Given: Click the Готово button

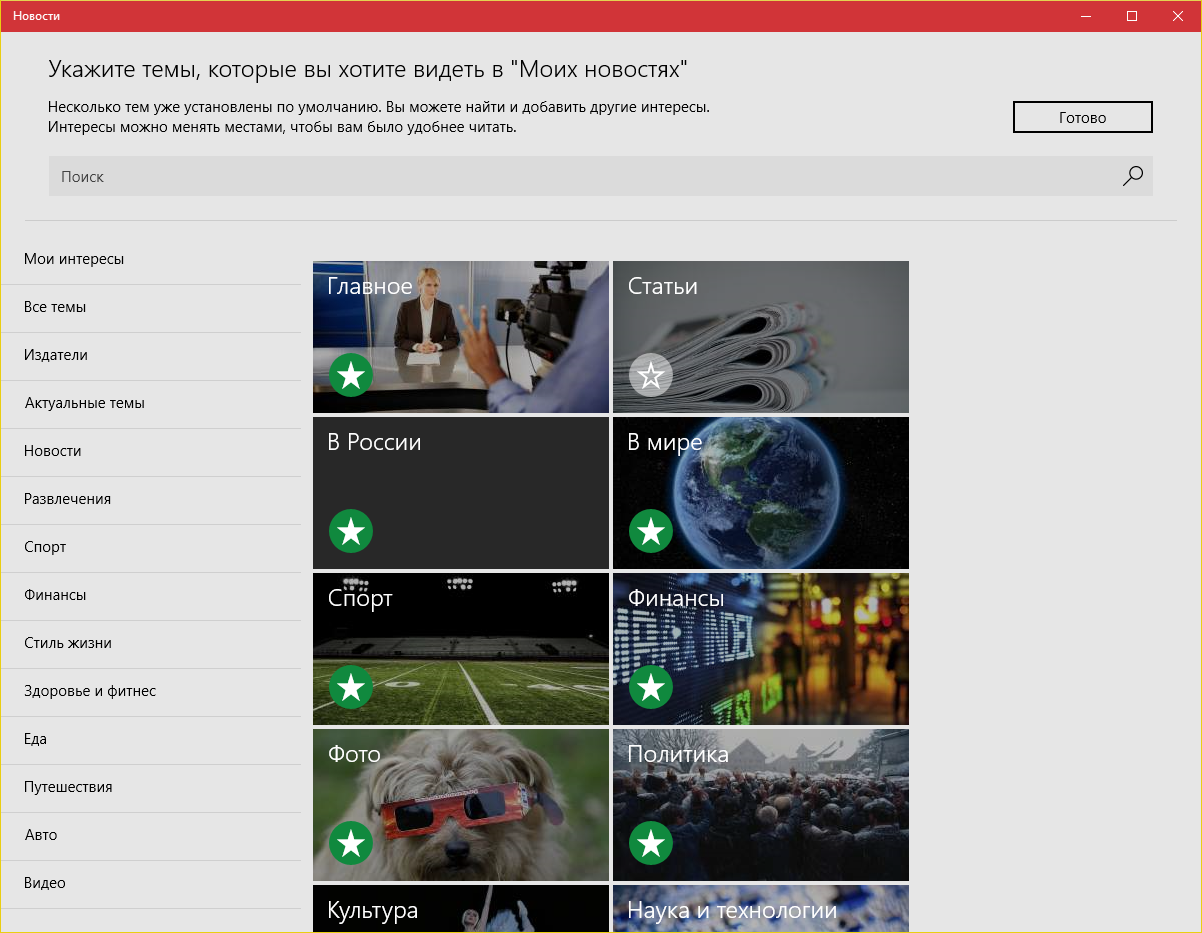Looking at the screenshot, I should (x=1083, y=117).
